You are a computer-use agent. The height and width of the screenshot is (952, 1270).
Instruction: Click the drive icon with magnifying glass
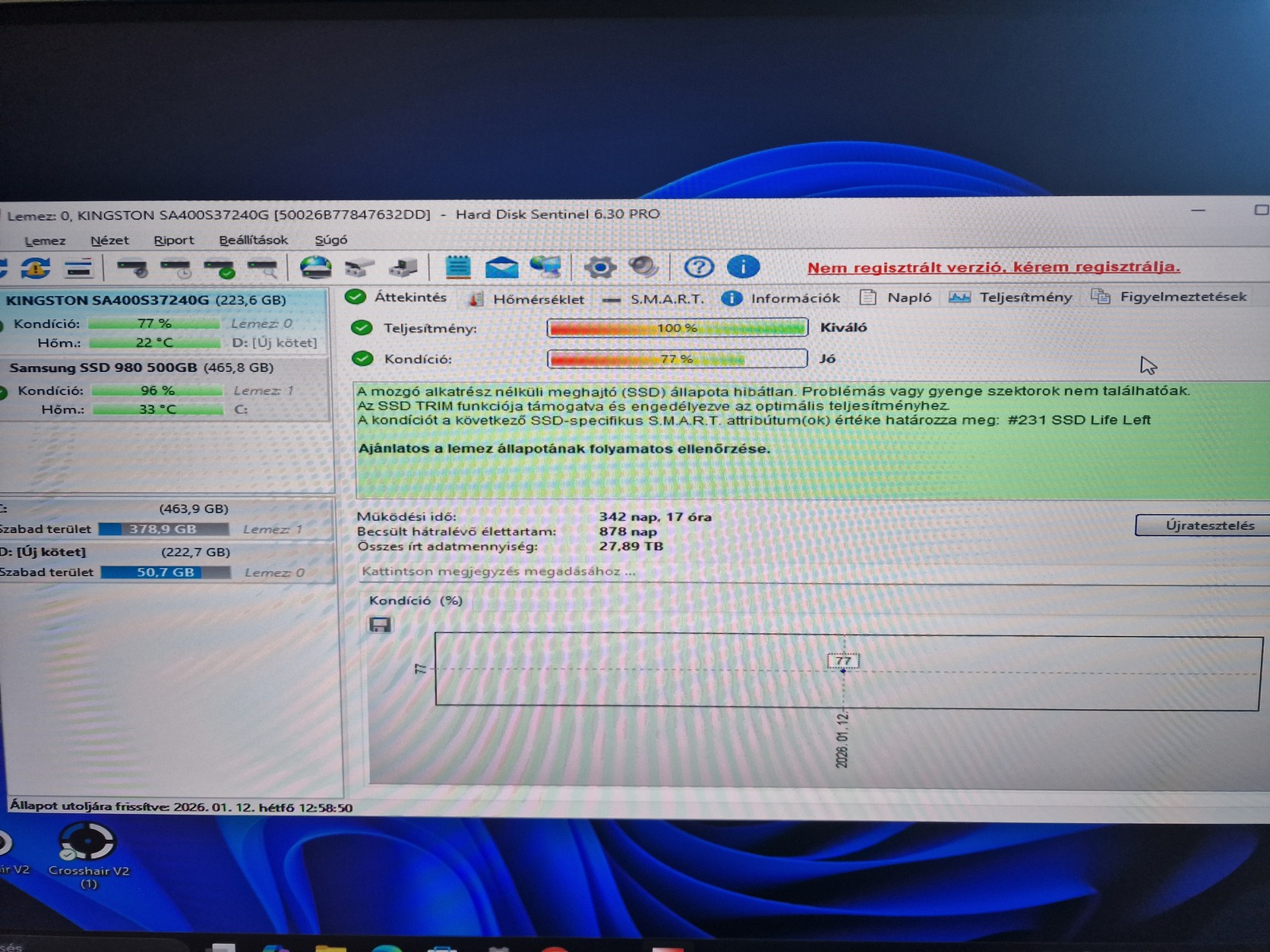tap(262, 268)
